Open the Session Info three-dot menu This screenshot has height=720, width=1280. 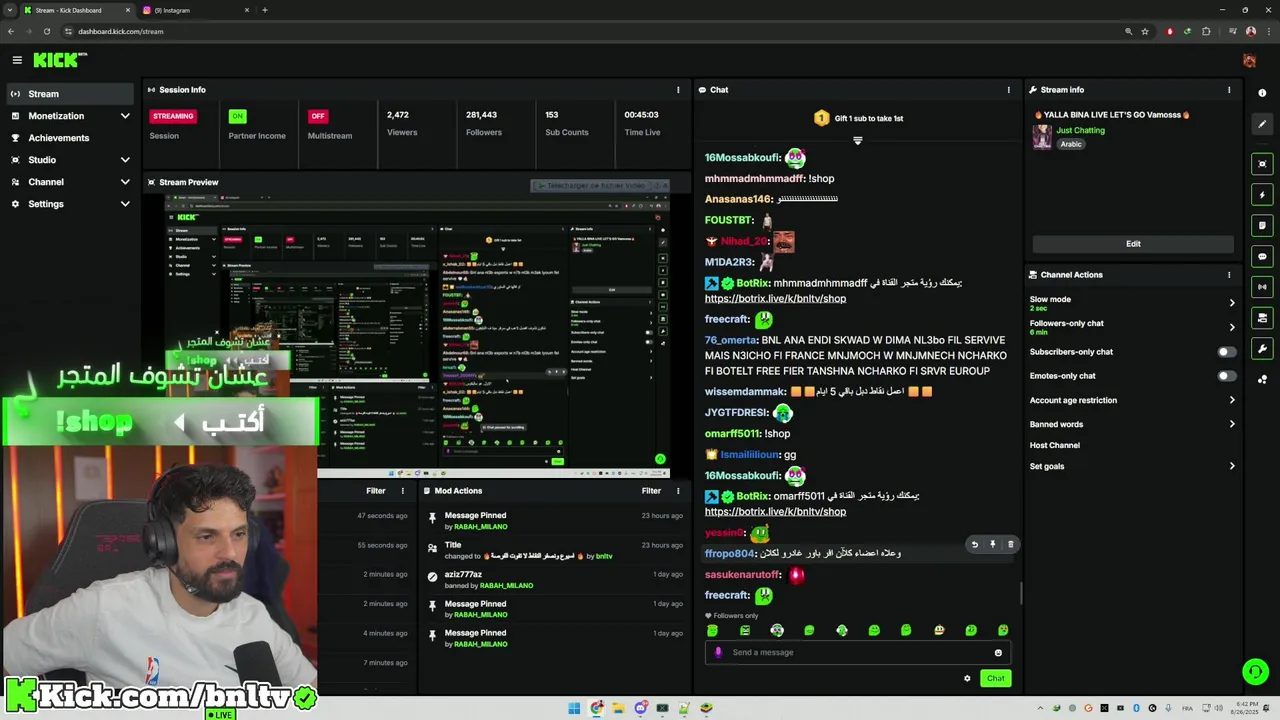[678, 90]
